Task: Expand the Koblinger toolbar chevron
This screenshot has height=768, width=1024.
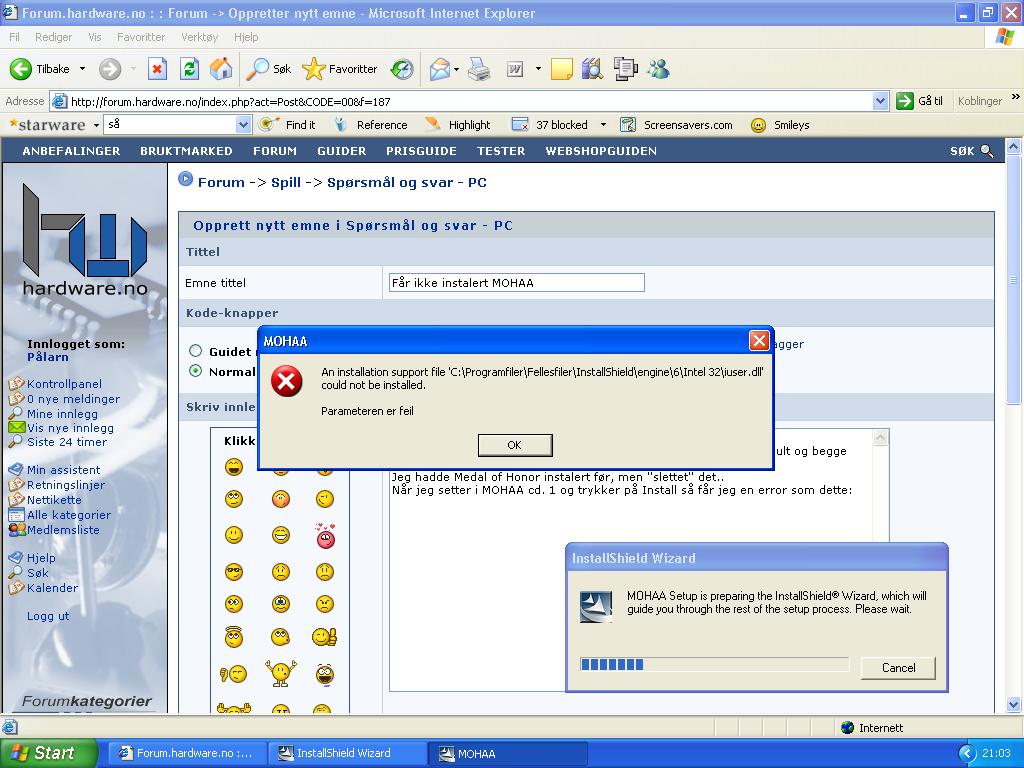Action: point(1016,97)
